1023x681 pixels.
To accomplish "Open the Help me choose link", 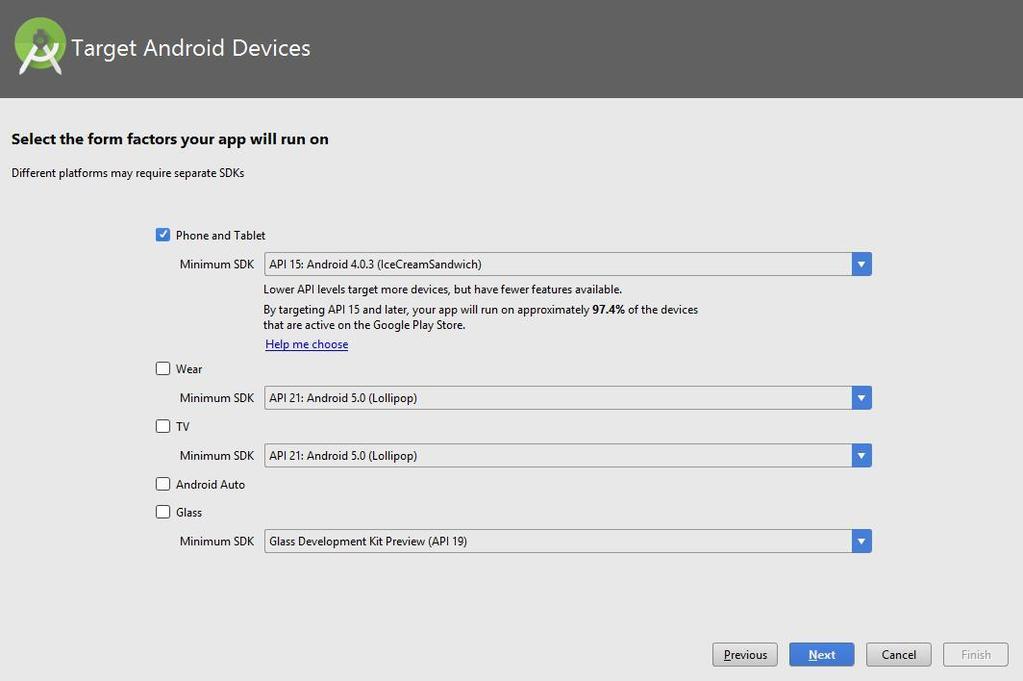I will coord(307,344).
